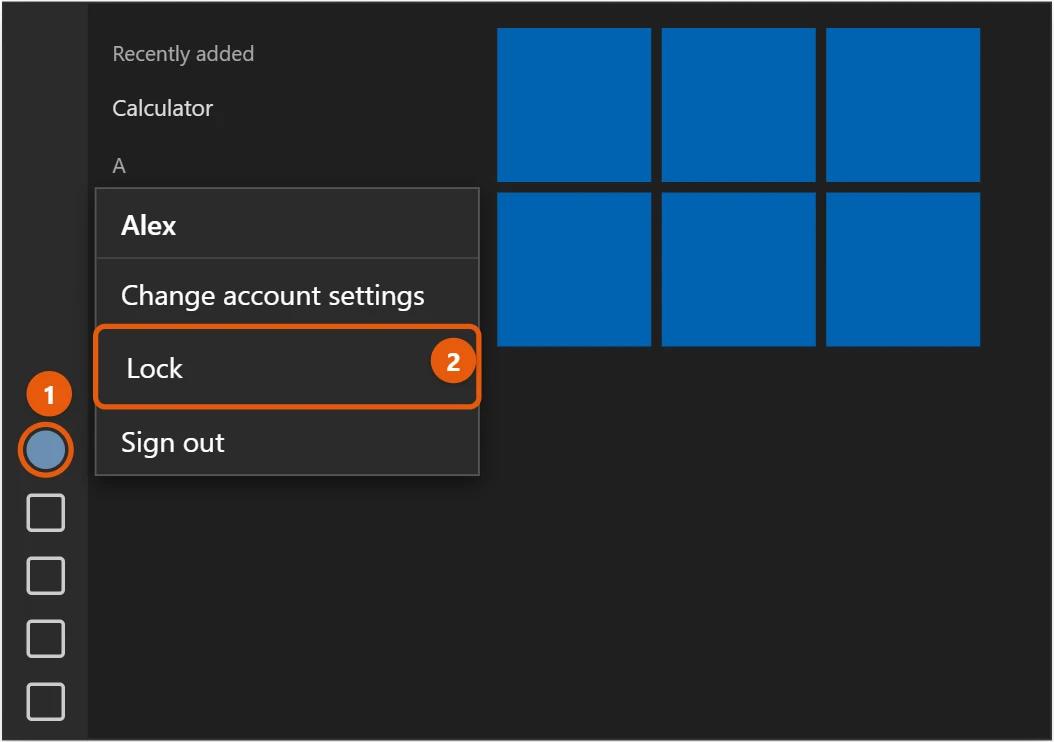Select Lock from the account menu

(288, 368)
